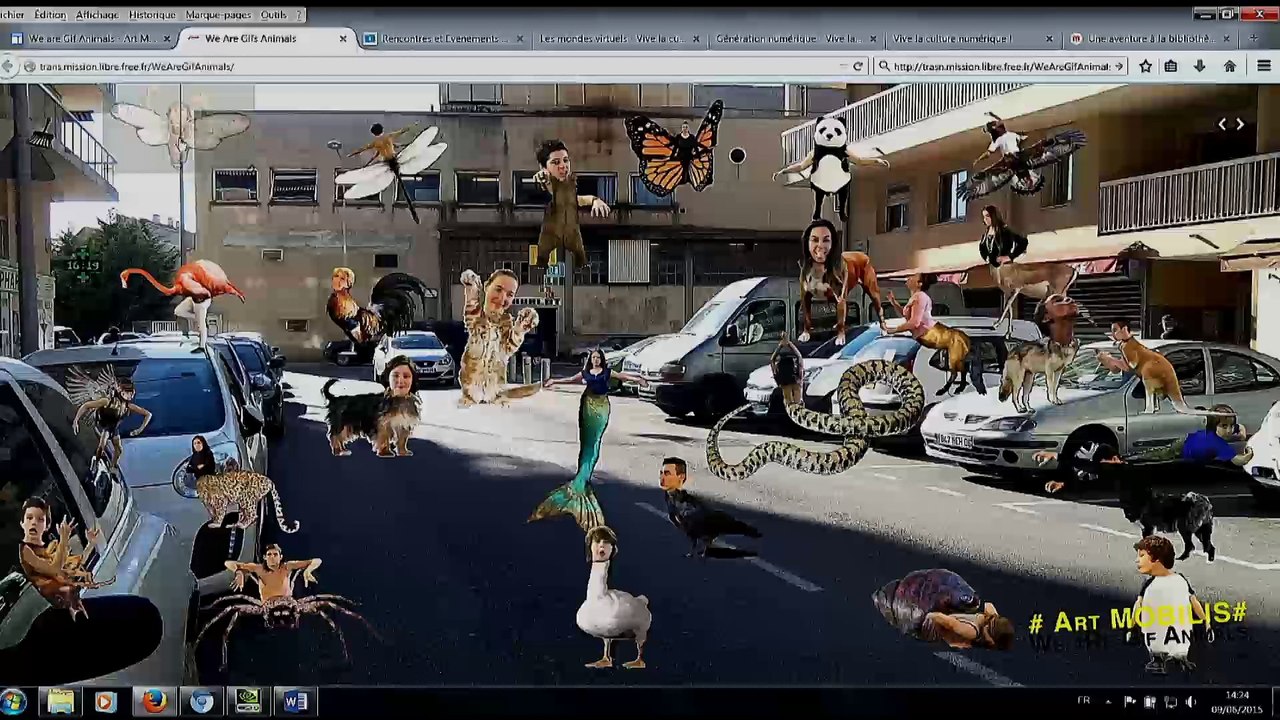Close the 'Génération numérique' tab
This screenshot has height=720, width=1280.
(873, 39)
